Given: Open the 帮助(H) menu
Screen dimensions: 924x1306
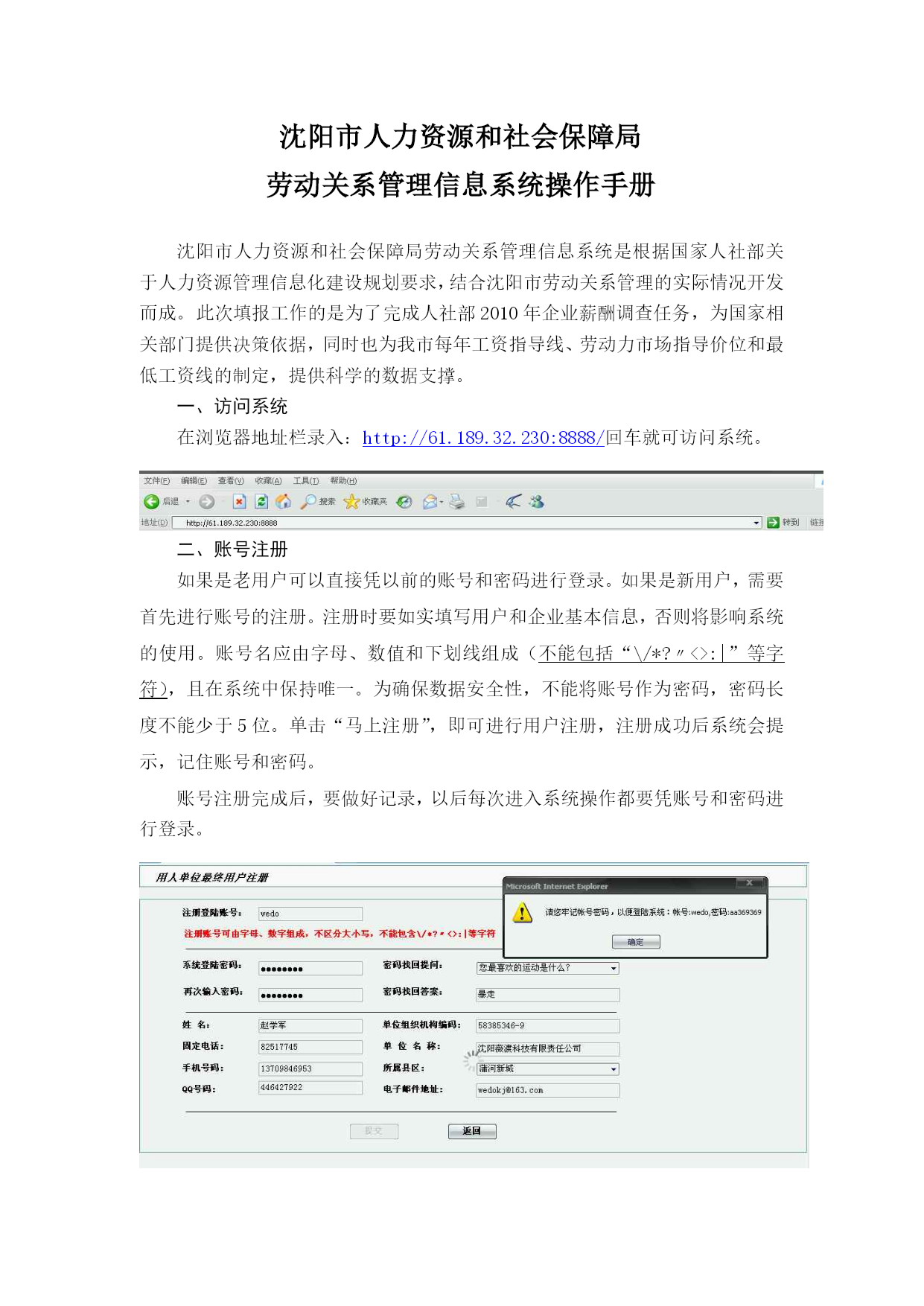Looking at the screenshot, I should click(x=343, y=481).
